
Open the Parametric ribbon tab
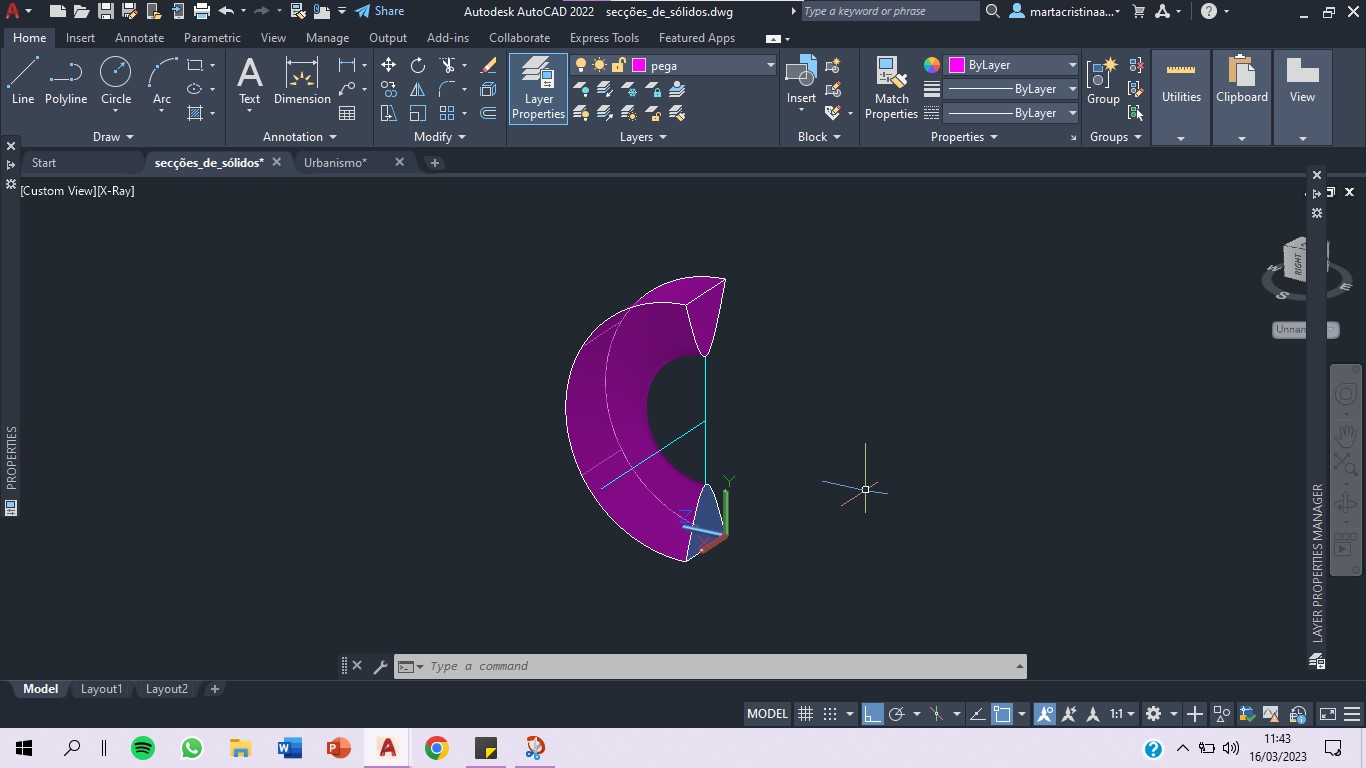[x=212, y=38]
